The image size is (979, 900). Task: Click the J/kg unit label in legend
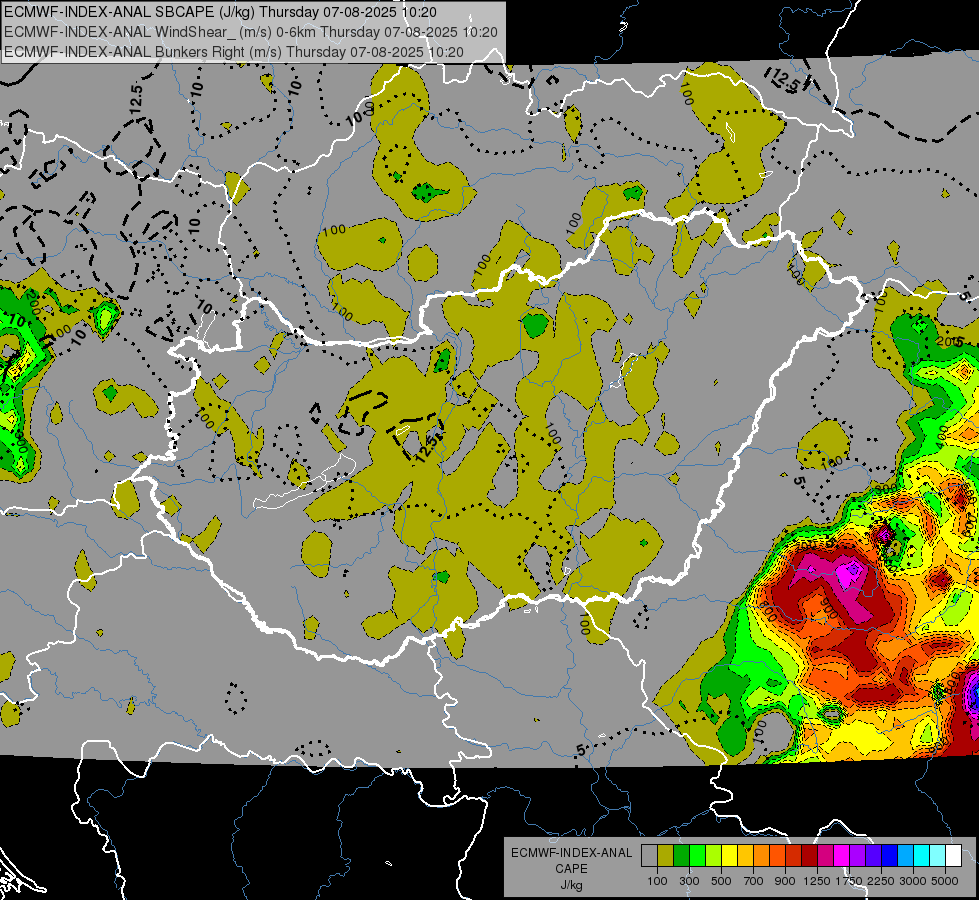point(572,886)
